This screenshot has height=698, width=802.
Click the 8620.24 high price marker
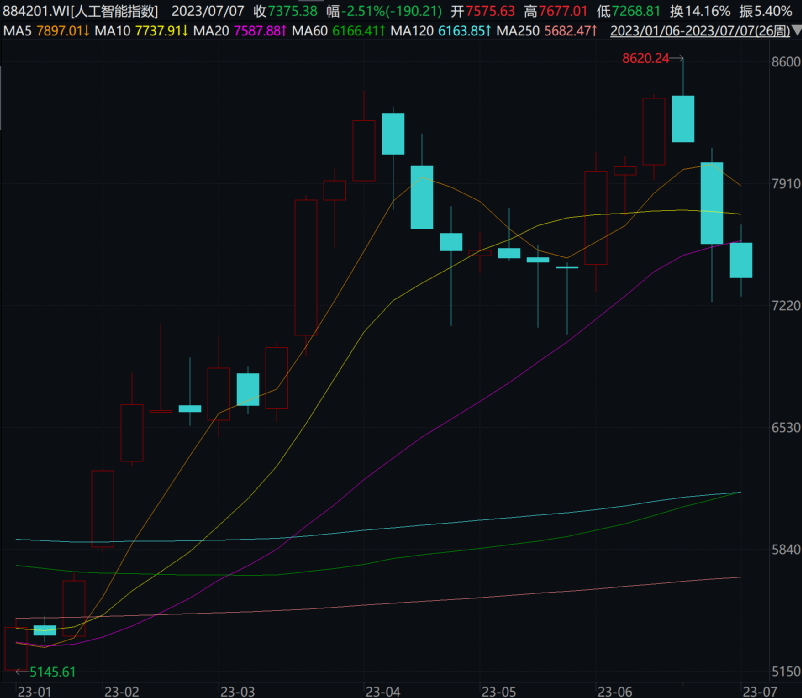[x=644, y=59]
